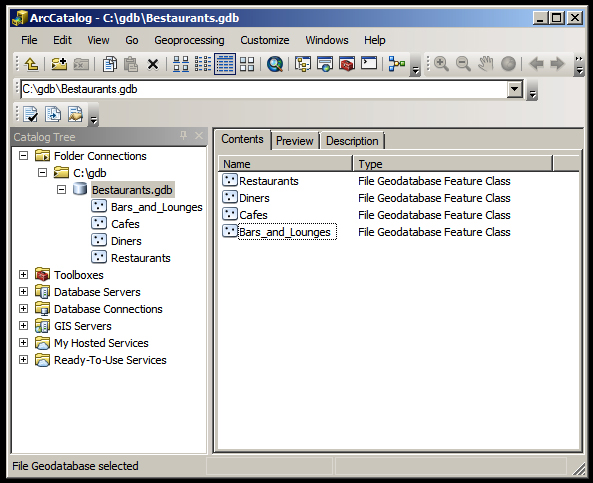Select Cafes in the contents list
Screen dimensions: 593x483
coord(253,215)
